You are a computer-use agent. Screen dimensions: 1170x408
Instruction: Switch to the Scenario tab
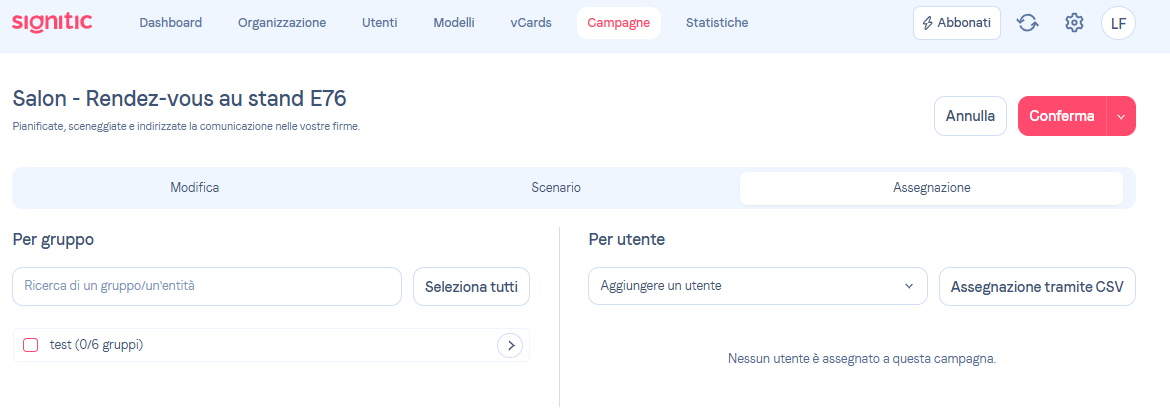(x=556, y=188)
